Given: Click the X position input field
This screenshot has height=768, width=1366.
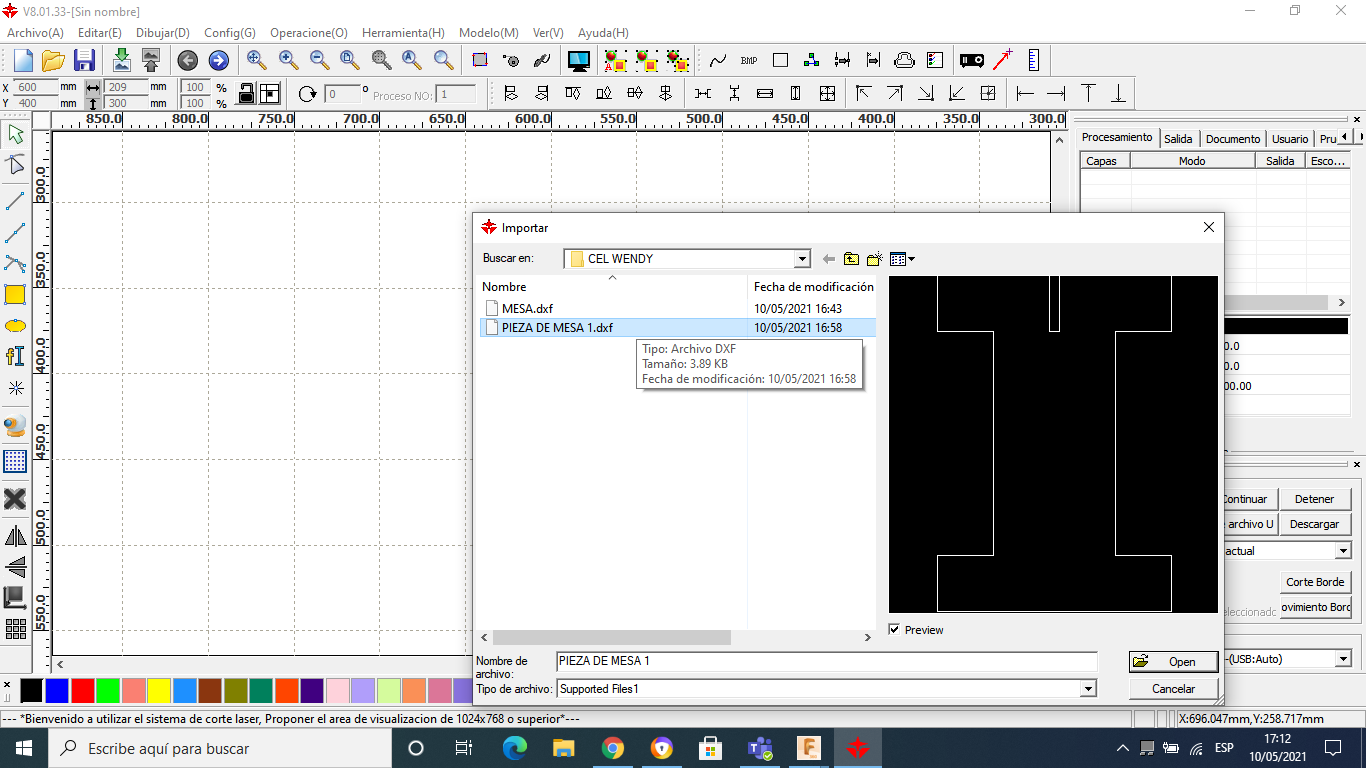Looking at the screenshot, I should [x=37, y=87].
